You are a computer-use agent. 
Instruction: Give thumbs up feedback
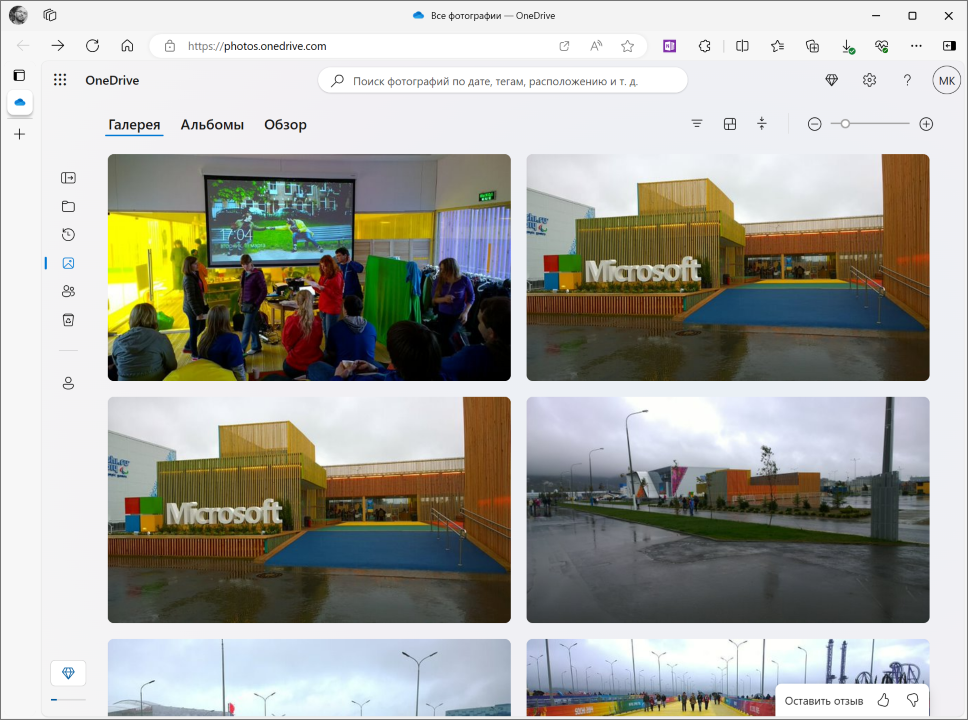pyautogui.click(x=883, y=700)
